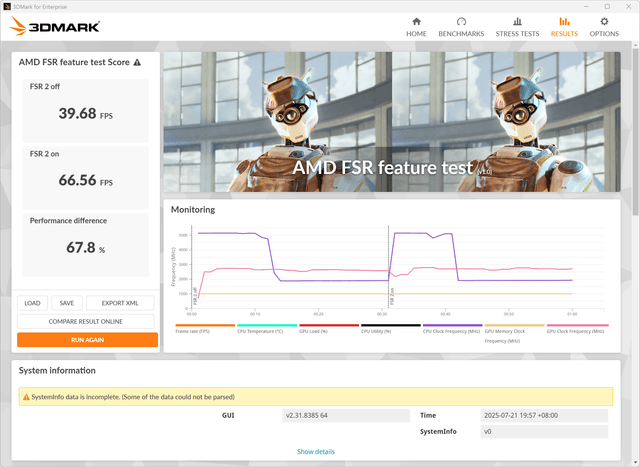The height and width of the screenshot is (467, 640).
Task: Open the Home icon in navigation
Action: pos(416,21)
